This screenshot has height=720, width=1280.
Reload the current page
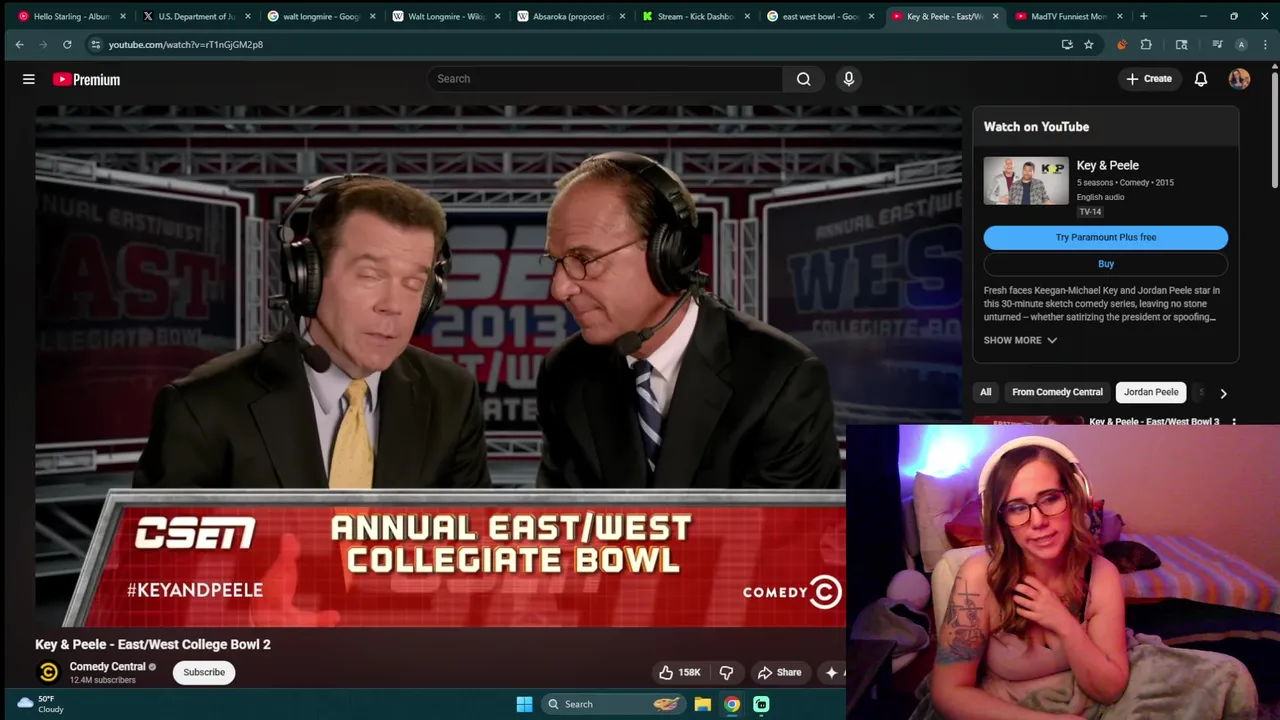(67, 44)
